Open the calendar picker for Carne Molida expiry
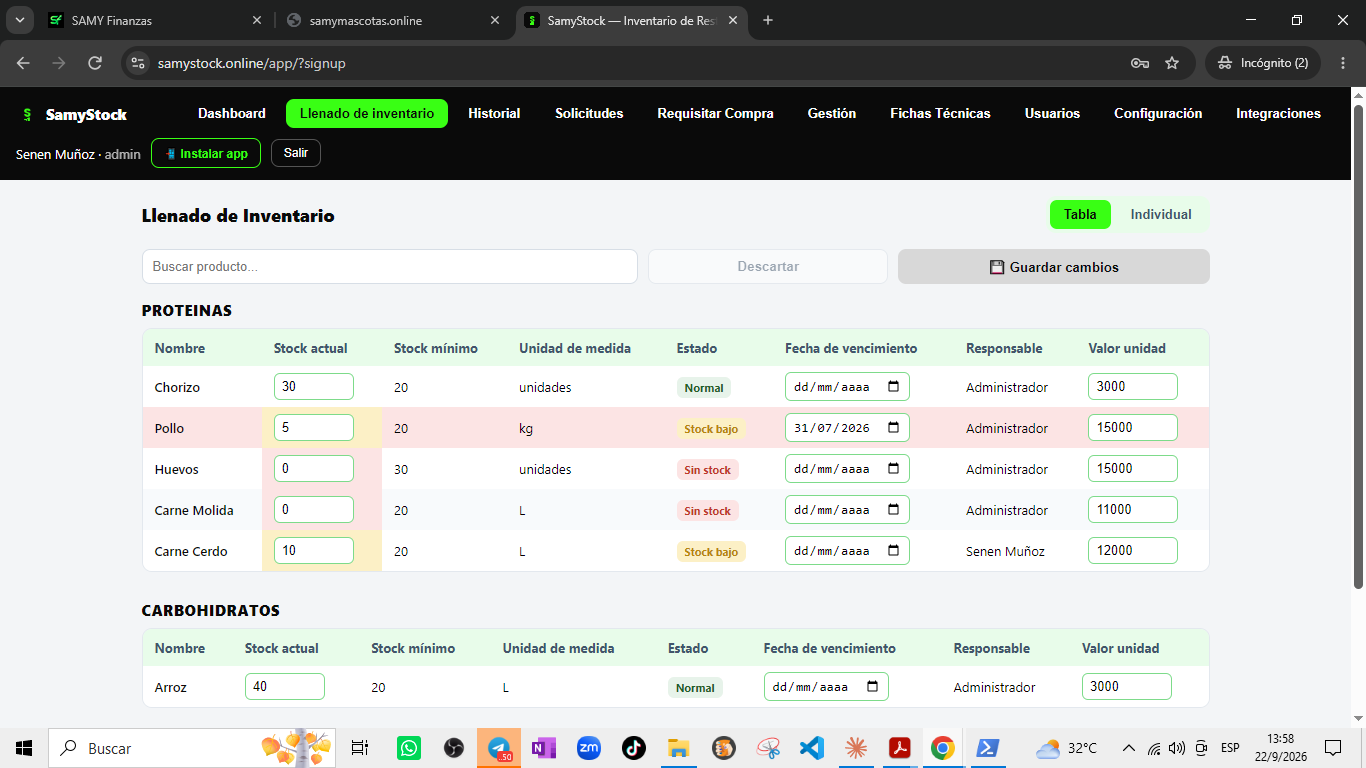Image resolution: width=1366 pixels, height=768 pixels. [x=893, y=510]
